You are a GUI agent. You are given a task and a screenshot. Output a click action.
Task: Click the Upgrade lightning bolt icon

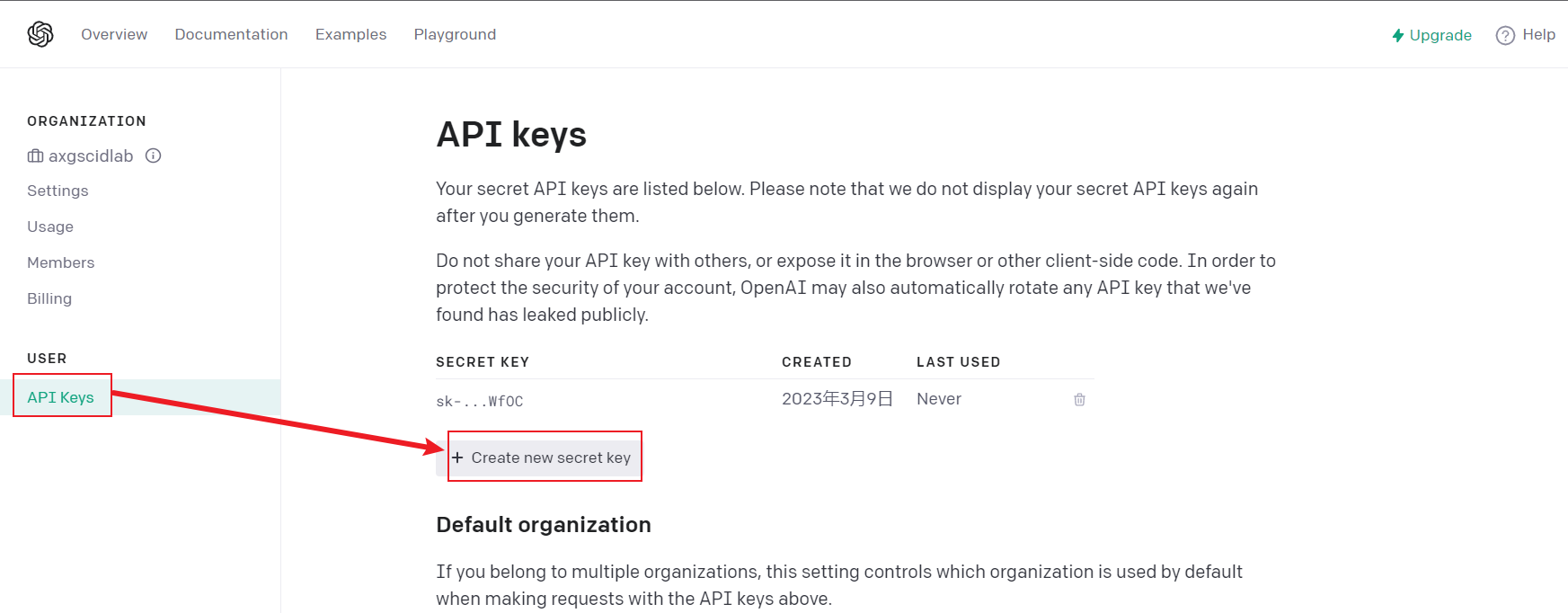click(x=1398, y=35)
